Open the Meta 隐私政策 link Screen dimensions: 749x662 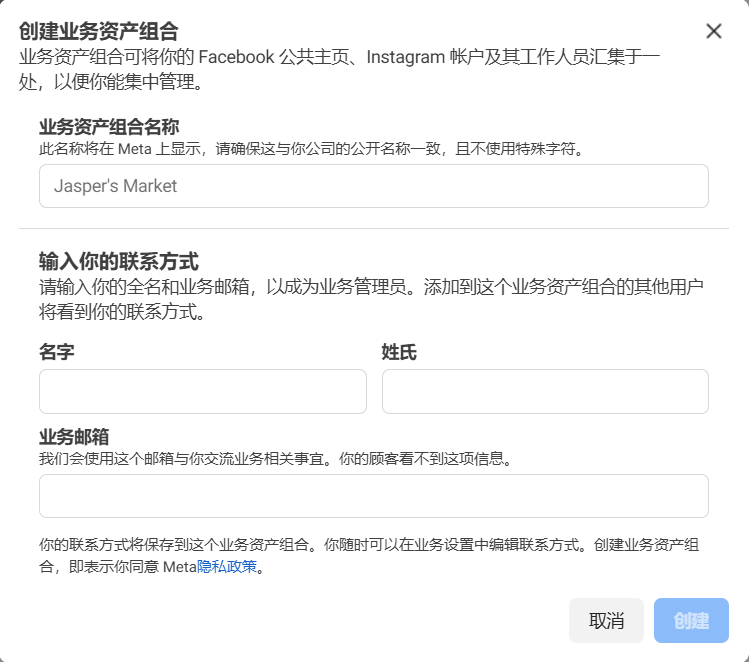click(227, 567)
